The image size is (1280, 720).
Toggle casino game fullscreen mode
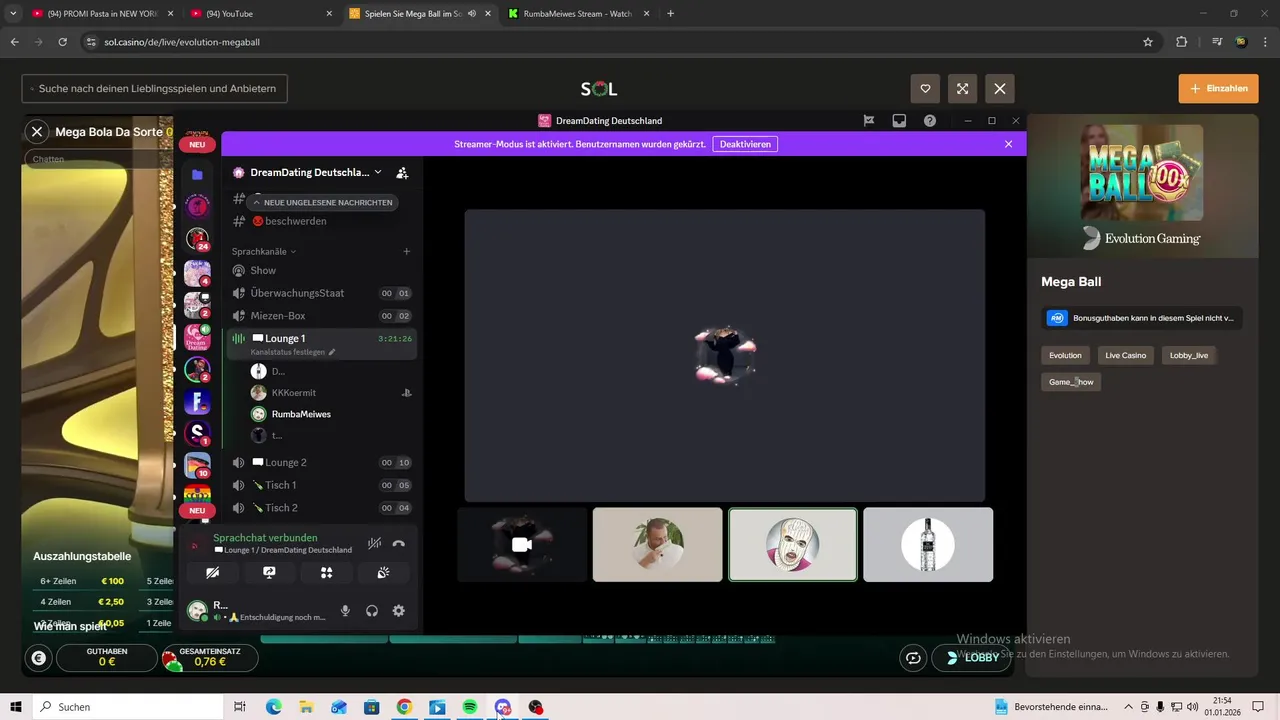point(962,88)
